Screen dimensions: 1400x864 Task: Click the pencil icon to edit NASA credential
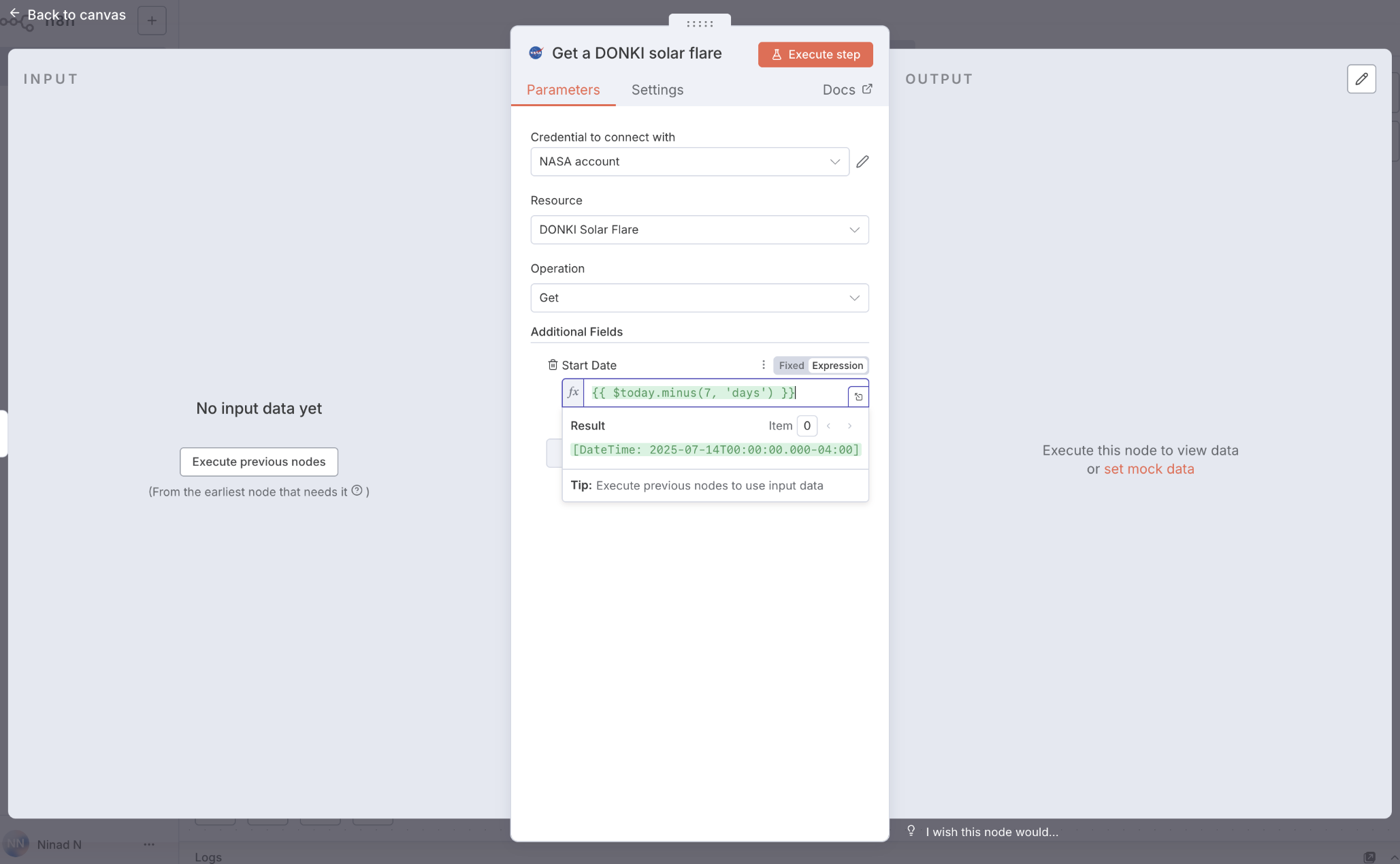coord(862,161)
